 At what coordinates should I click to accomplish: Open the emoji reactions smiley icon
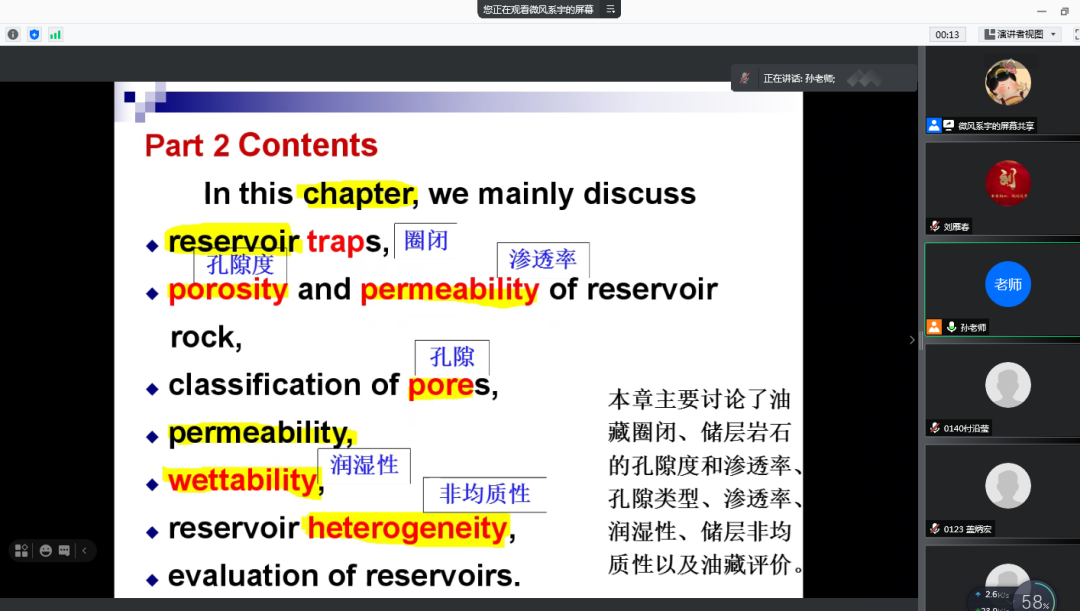44,550
